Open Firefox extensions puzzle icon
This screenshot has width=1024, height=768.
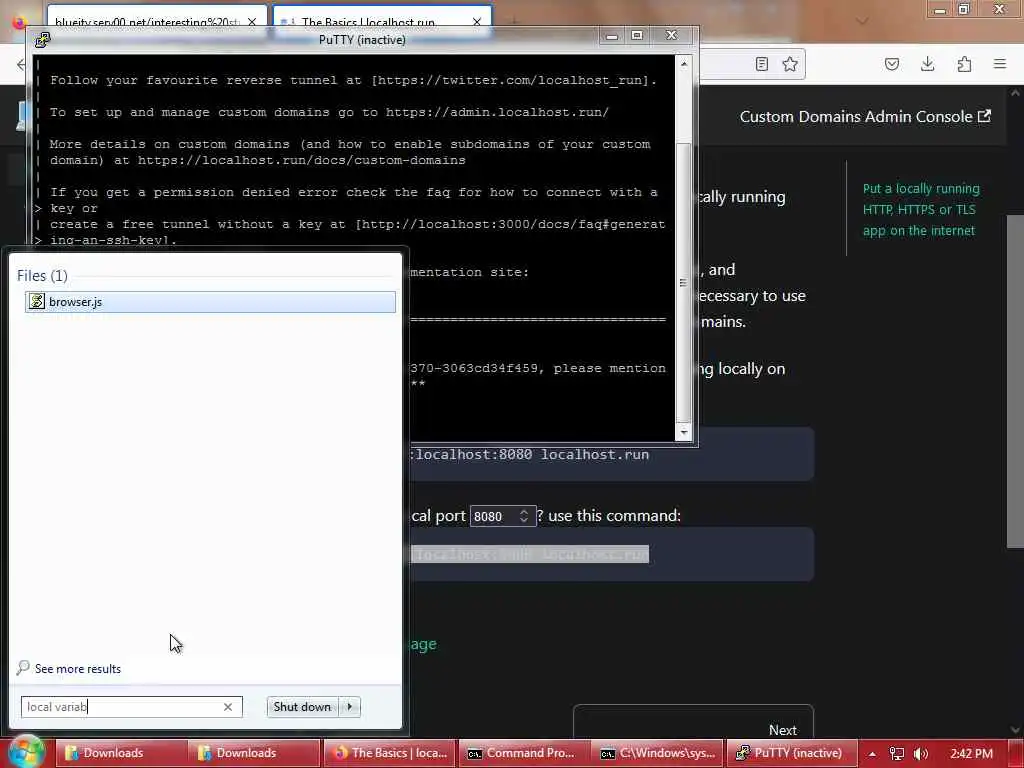point(964,64)
